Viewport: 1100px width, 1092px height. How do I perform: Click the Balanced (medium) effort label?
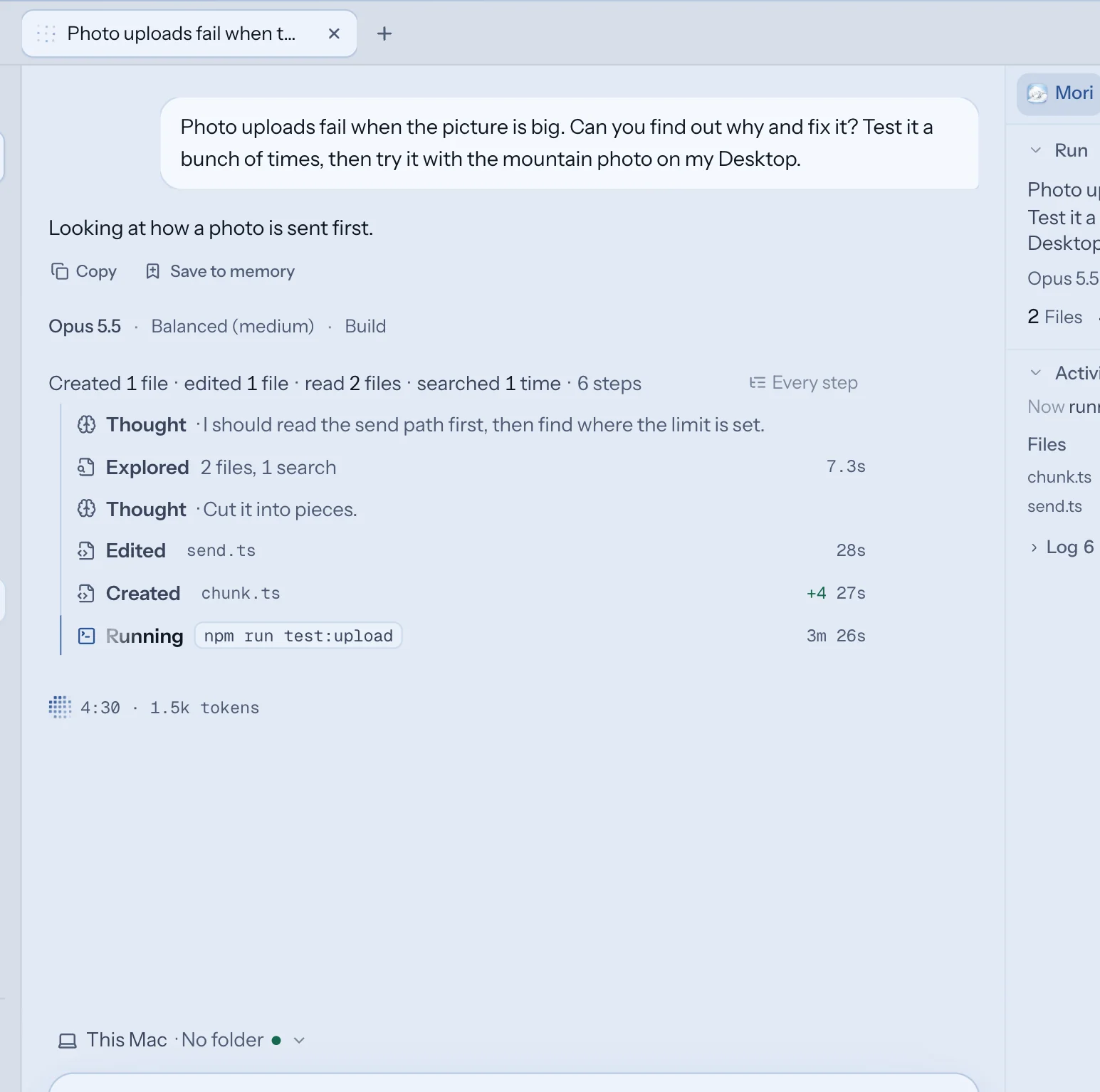(233, 326)
